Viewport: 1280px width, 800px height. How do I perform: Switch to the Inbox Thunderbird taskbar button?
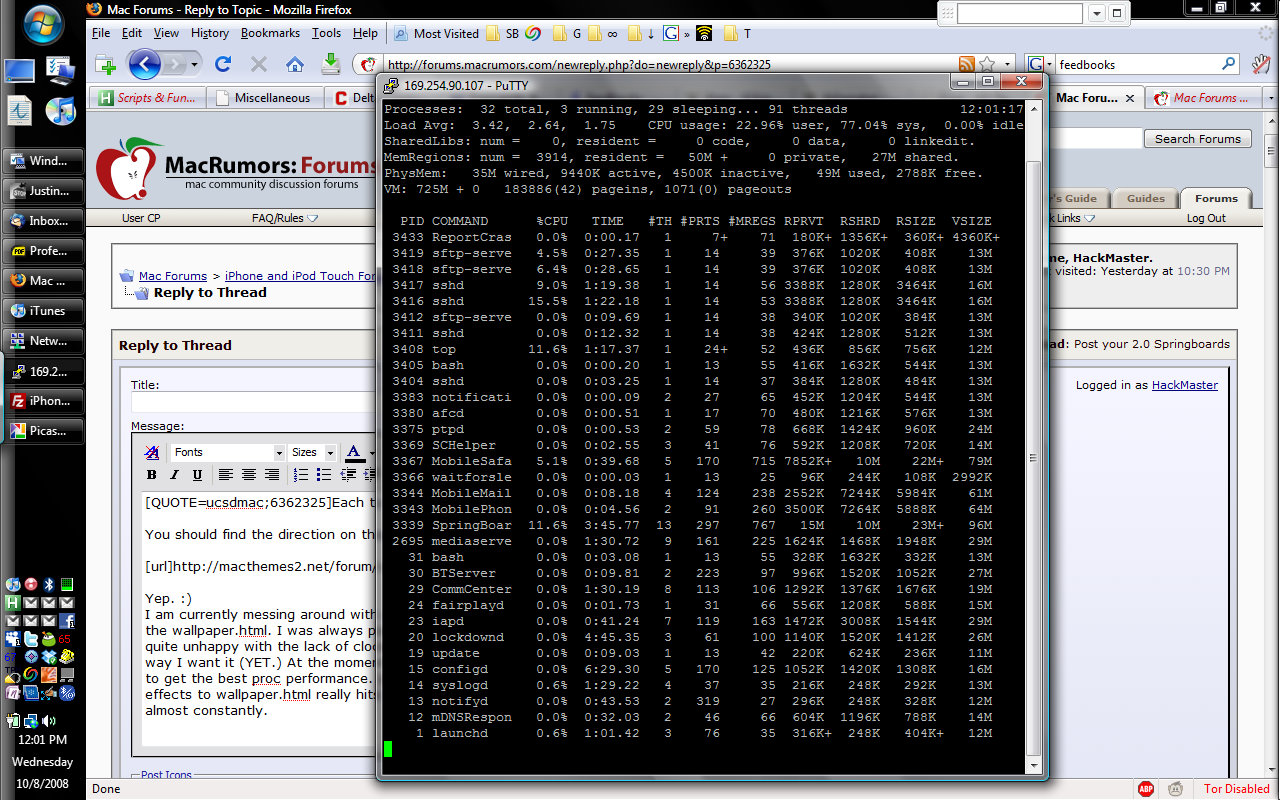coord(41,221)
